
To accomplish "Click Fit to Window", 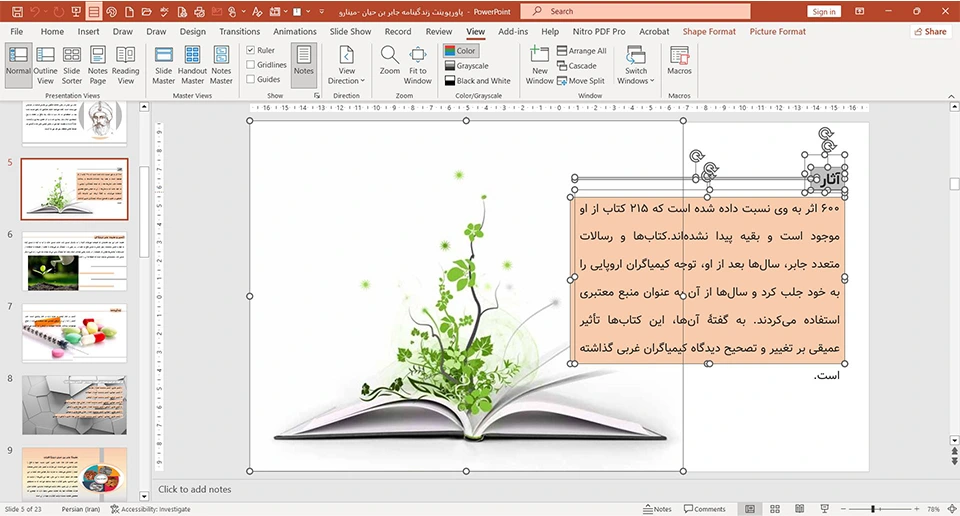I will tap(418, 65).
